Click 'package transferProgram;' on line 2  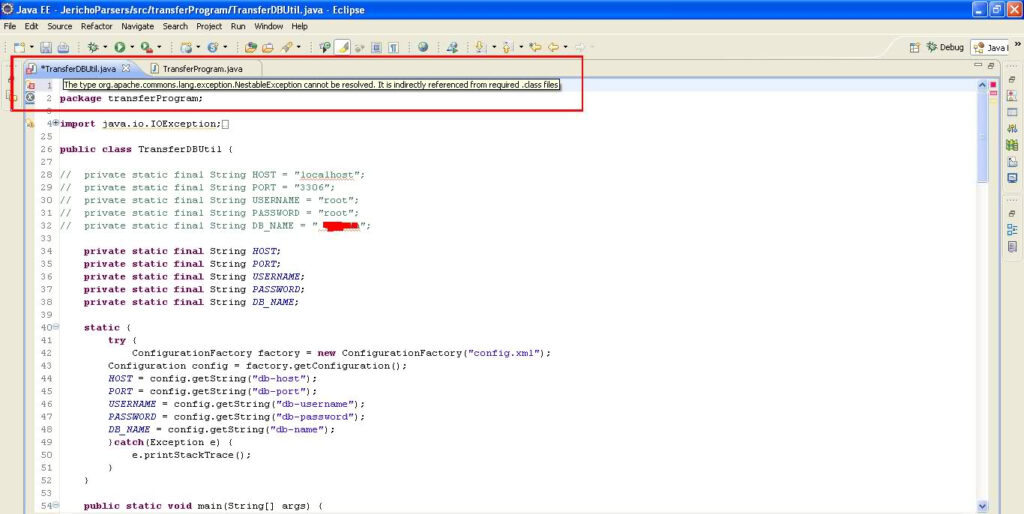pos(131,98)
